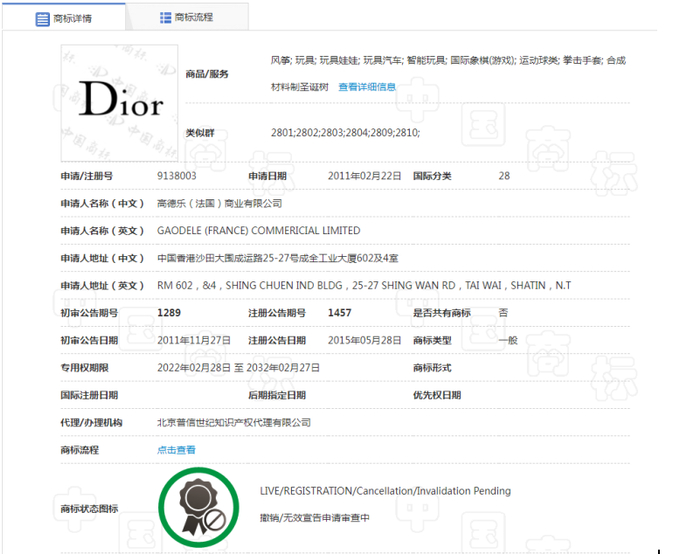Select agency name 北京普信世纪知识产权代理有限公司

tap(233, 423)
